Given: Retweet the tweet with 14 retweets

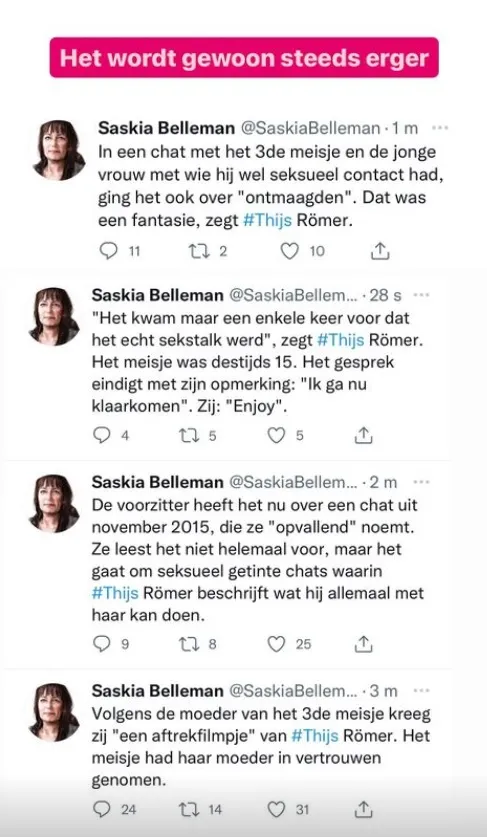Looking at the screenshot, I should pyautogui.click(x=188, y=810).
